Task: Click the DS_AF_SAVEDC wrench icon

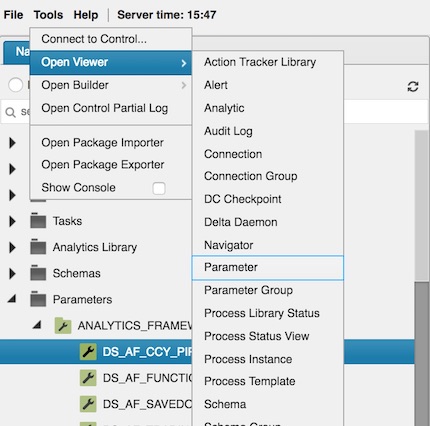Action: [x=88, y=404]
